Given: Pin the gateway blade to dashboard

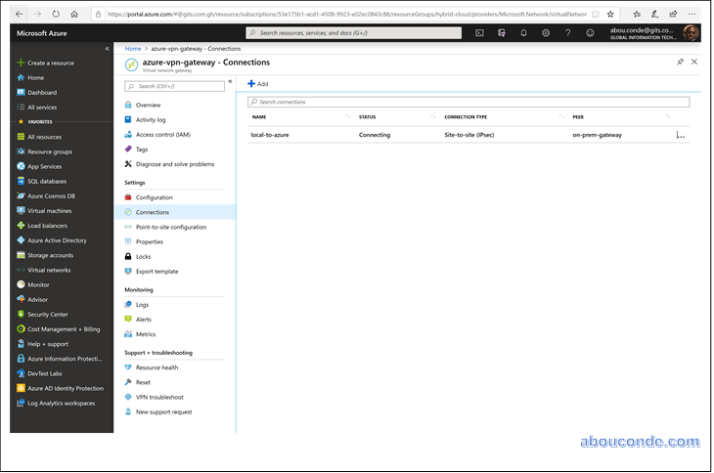Looking at the screenshot, I should [x=681, y=62].
